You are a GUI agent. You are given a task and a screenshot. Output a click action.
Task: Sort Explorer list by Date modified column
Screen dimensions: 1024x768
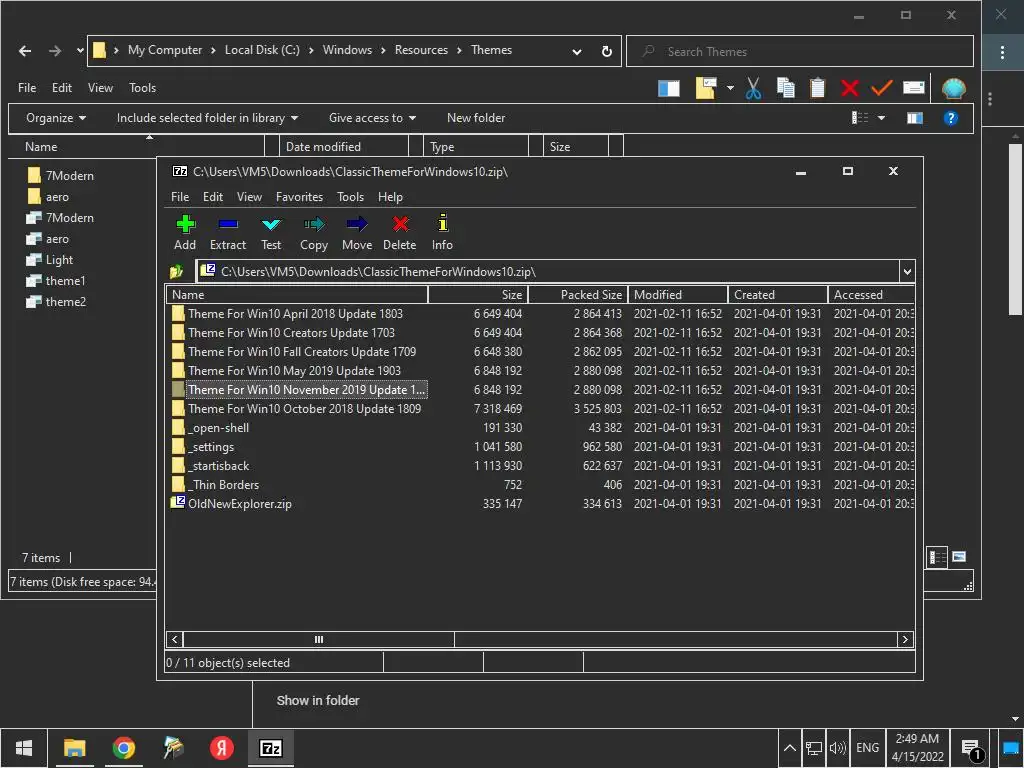click(344, 147)
